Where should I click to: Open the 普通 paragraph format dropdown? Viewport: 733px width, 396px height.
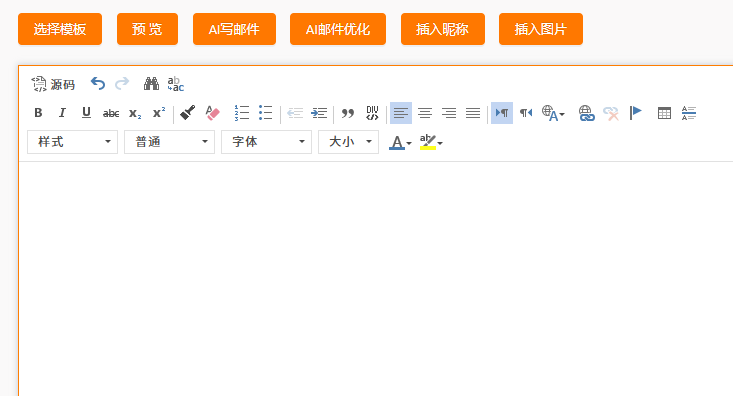[x=169, y=142]
